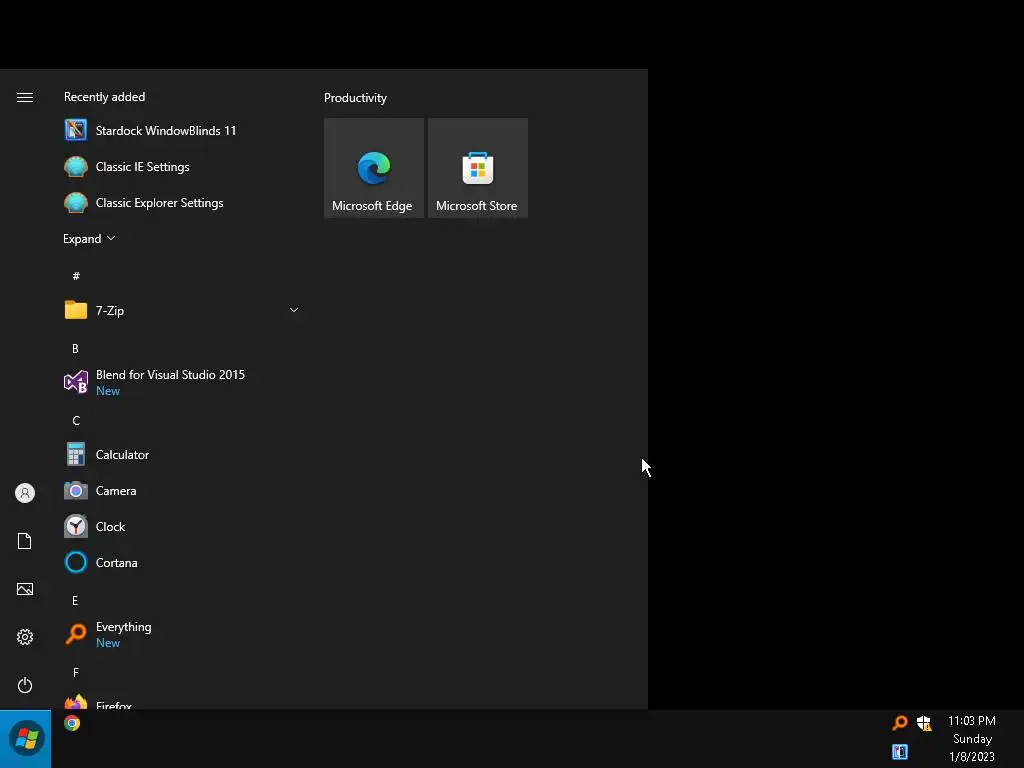Open the user account icon
The height and width of the screenshot is (768, 1024).
[x=25, y=493]
